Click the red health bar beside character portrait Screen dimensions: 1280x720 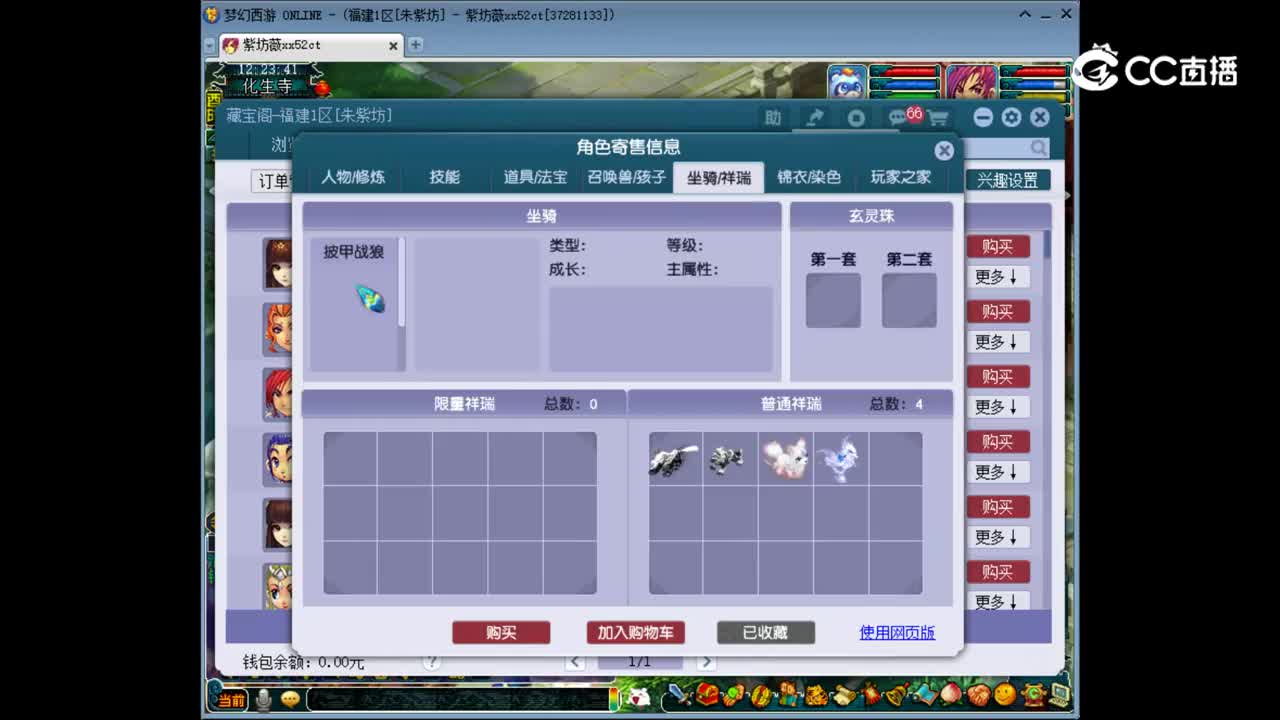pos(1034,72)
